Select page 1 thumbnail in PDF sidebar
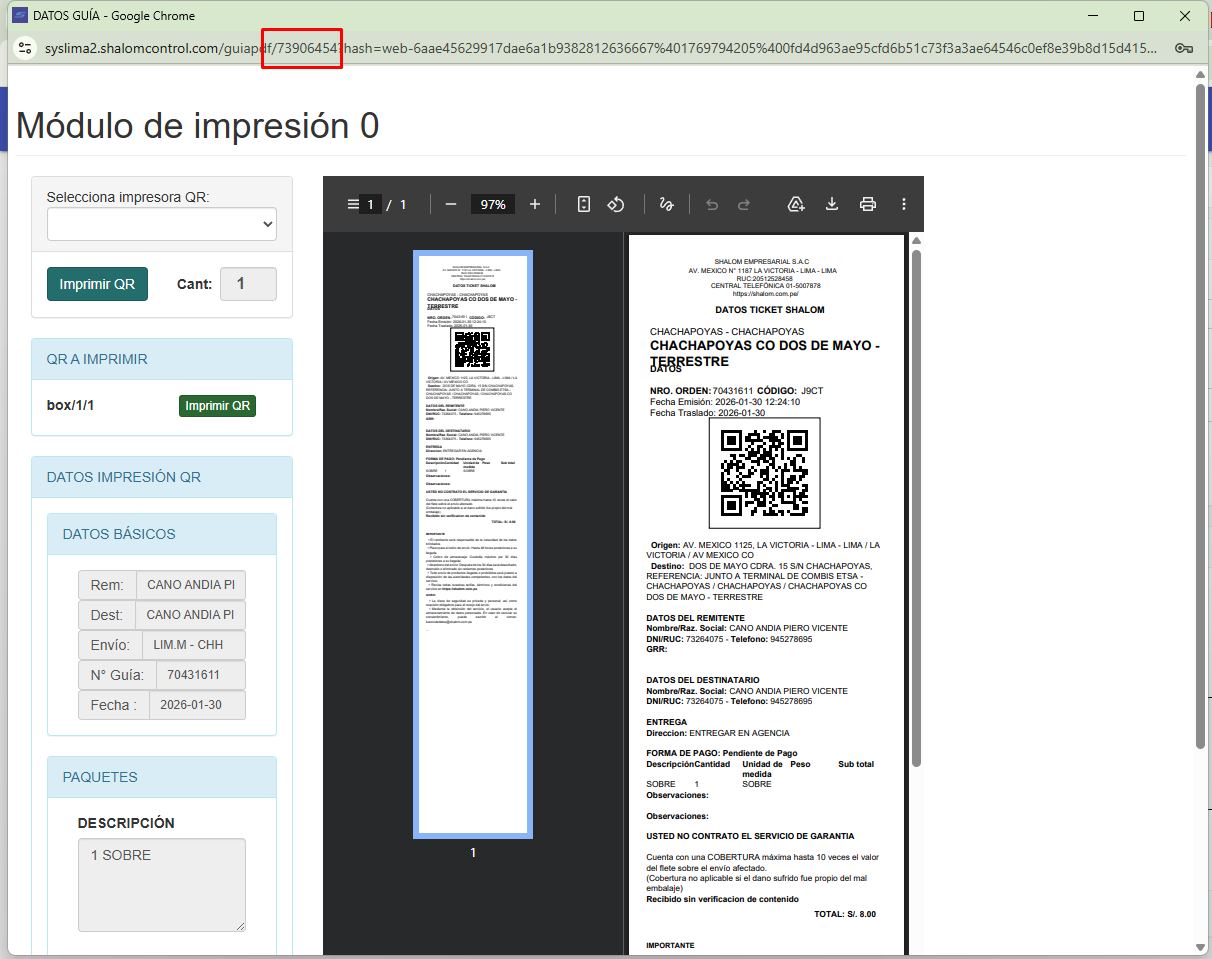1212x959 pixels. [473, 543]
